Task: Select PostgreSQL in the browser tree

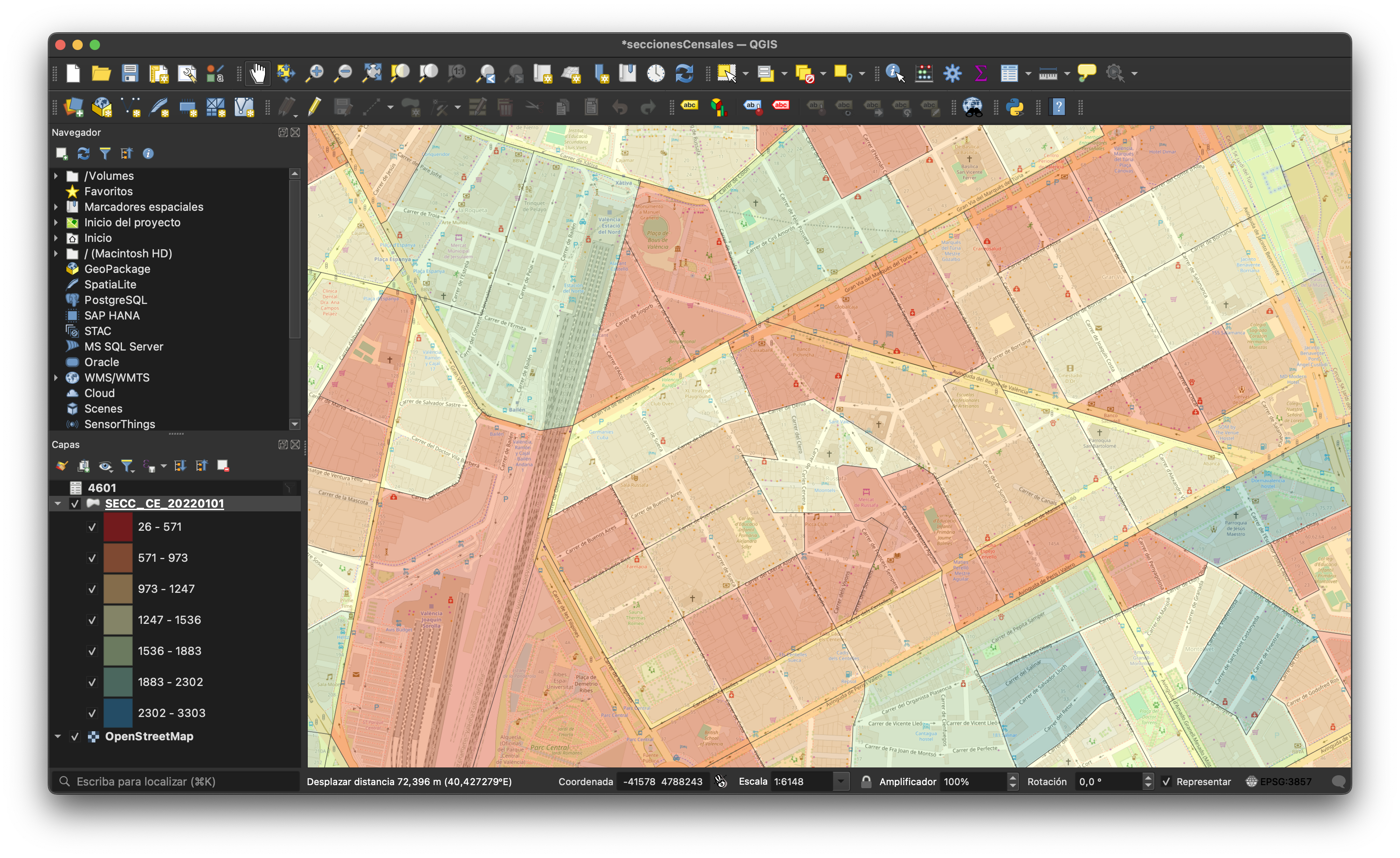Action: click(x=116, y=300)
